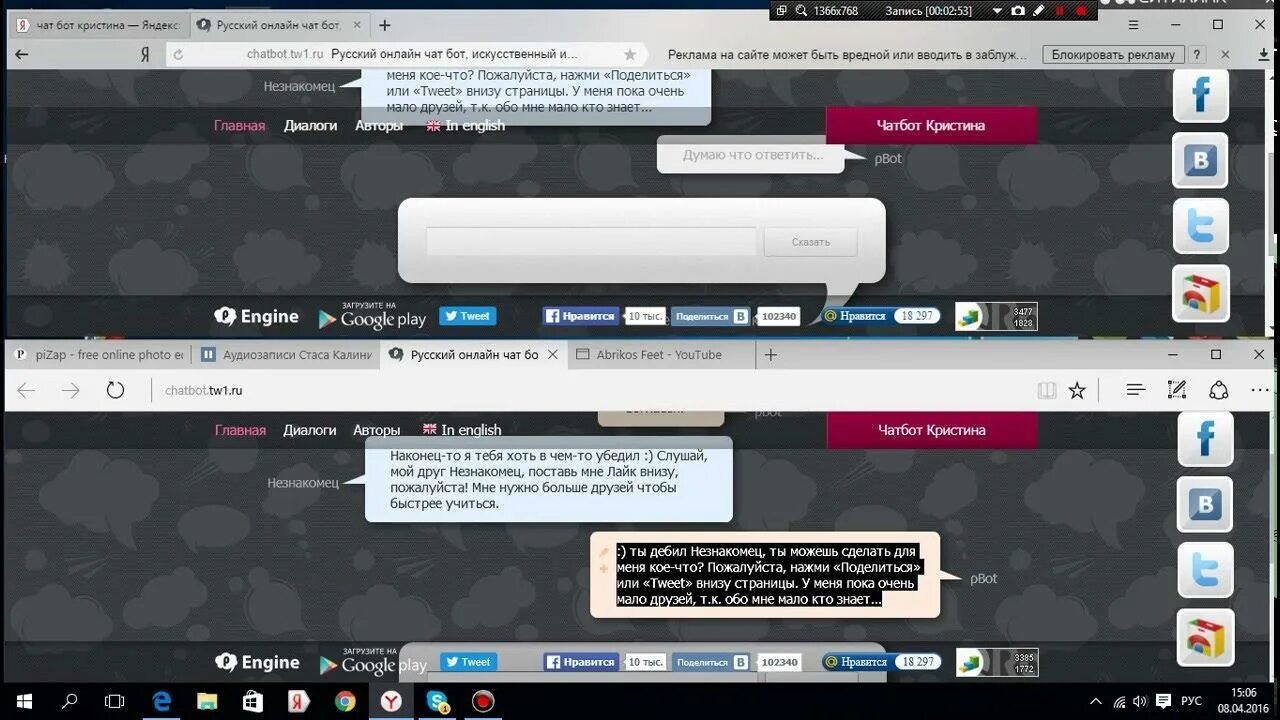Click 'In english' in upper window nav
The image size is (1280, 720).
(x=466, y=125)
